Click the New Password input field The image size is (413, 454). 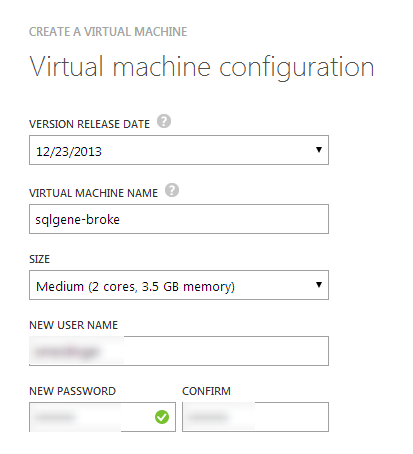click(x=102, y=417)
